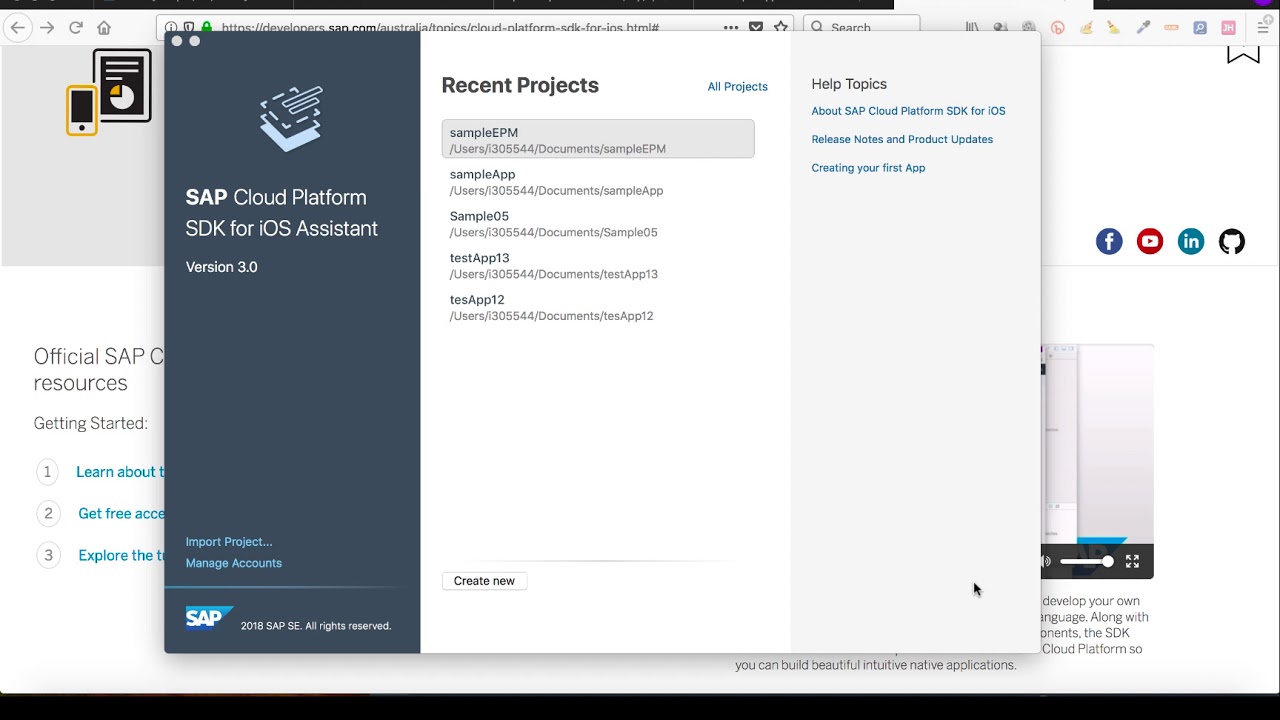Open SAP YouTube channel icon

tap(1150, 241)
